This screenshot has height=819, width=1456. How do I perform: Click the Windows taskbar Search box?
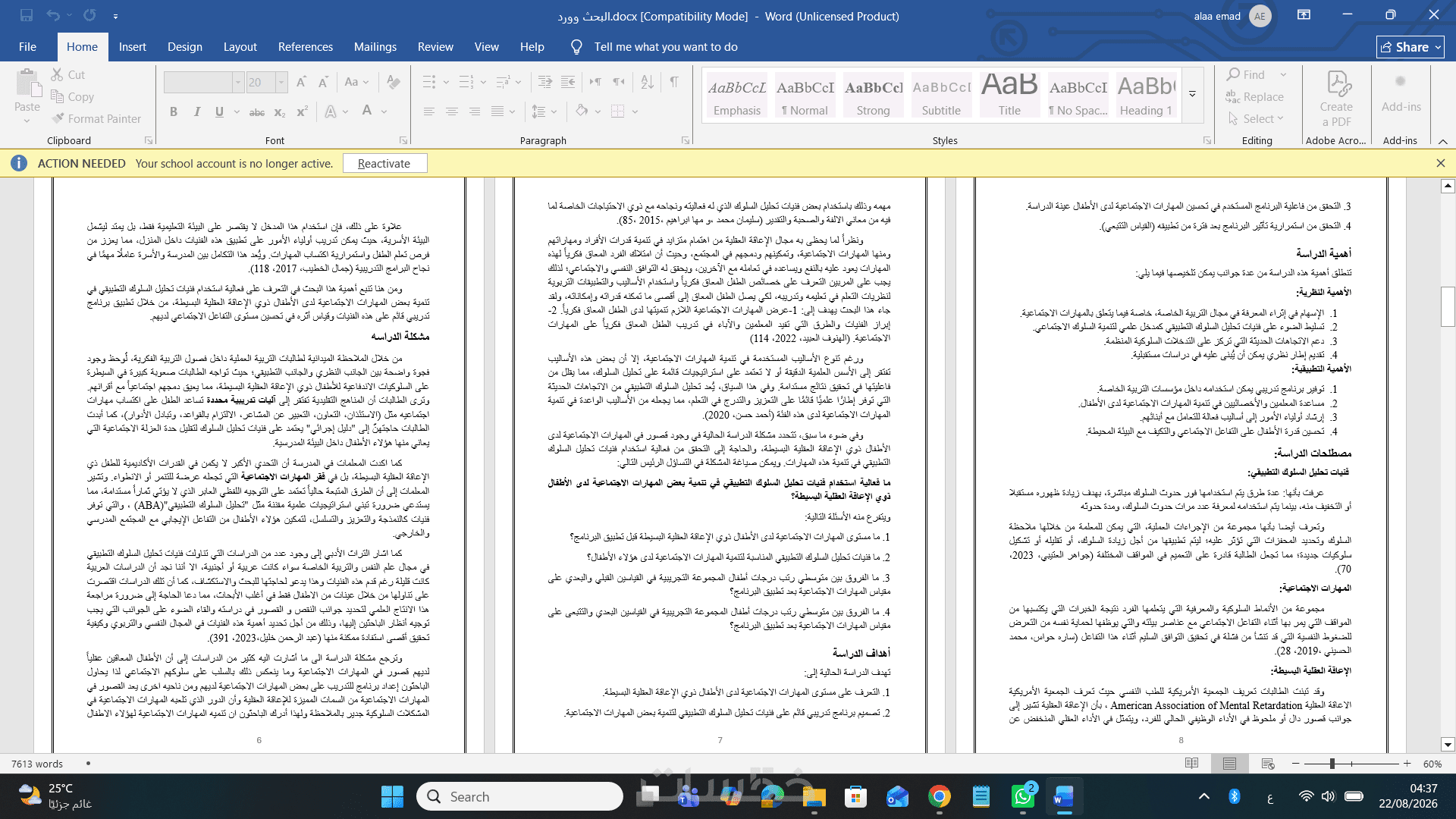click(x=519, y=796)
